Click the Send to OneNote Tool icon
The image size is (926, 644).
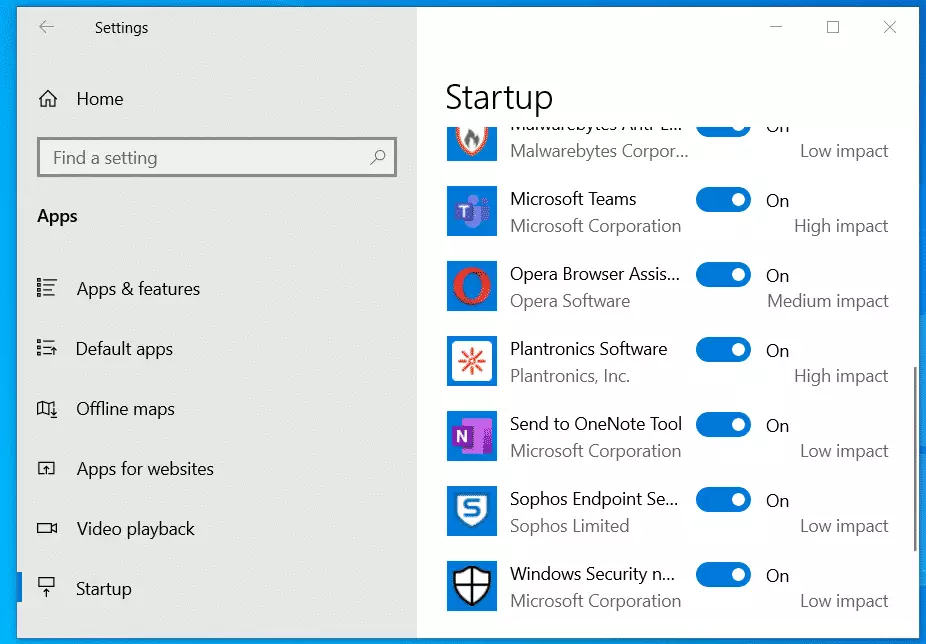point(472,436)
